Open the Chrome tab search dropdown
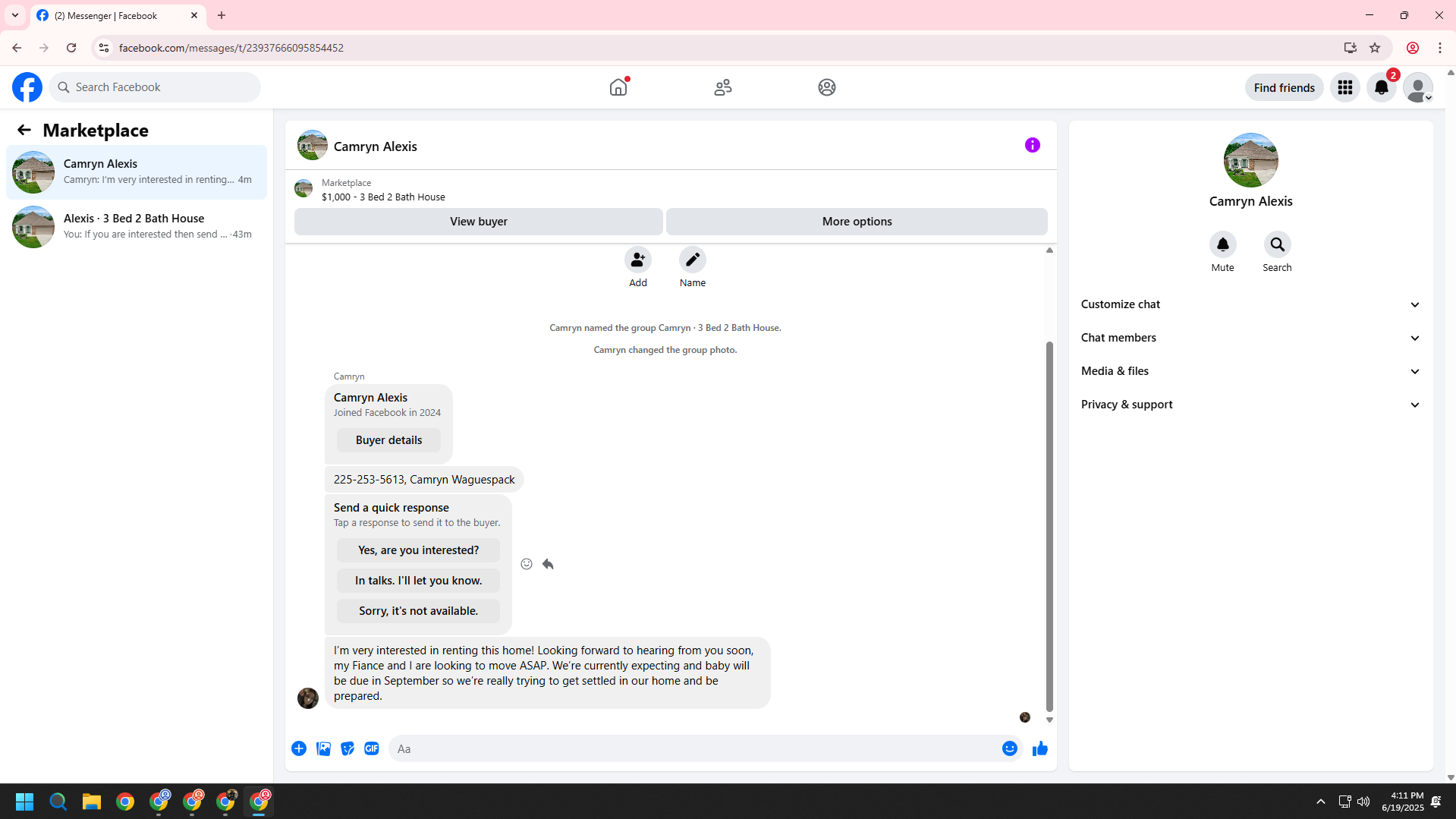The width and height of the screenshot is (1456, 819). [15, 15]
